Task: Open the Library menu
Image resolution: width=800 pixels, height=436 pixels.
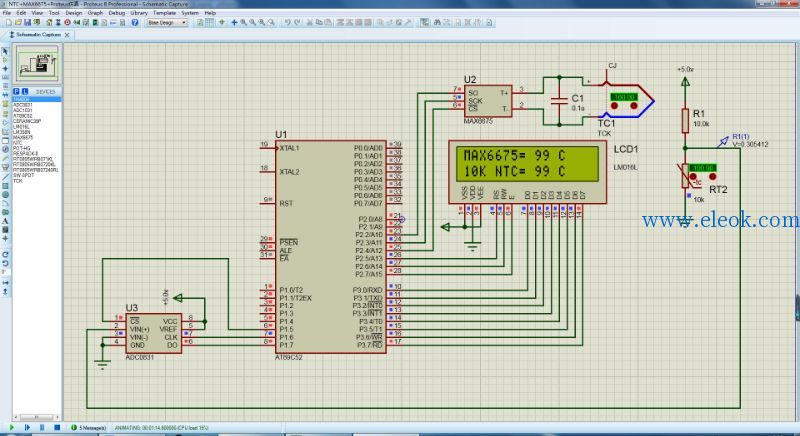Action: [x=139, y=13]
